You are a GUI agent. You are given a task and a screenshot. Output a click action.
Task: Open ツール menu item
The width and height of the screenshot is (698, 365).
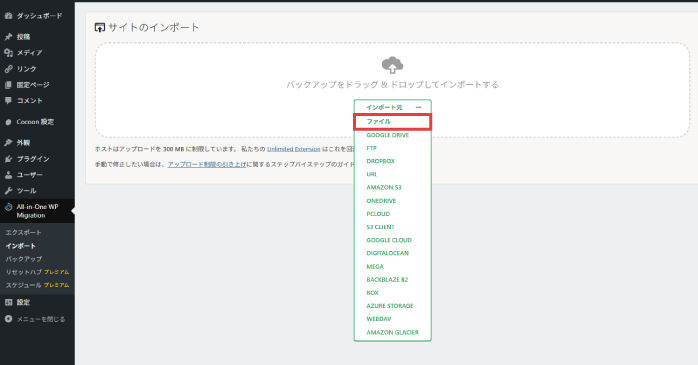[x=26, y=191]
